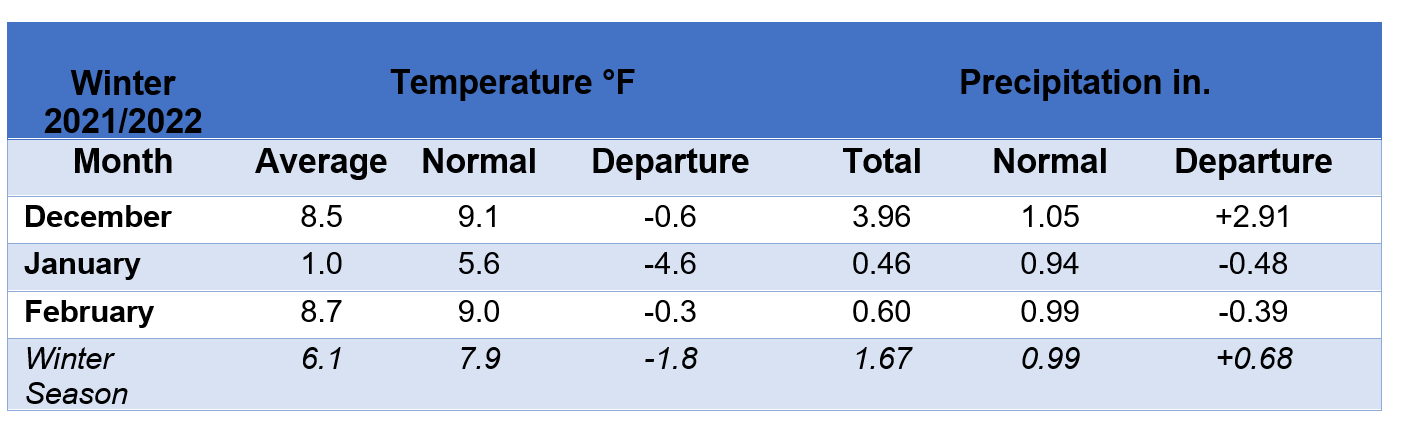Select the December row label
The image size is (1405, 436).
coord(98,216)
